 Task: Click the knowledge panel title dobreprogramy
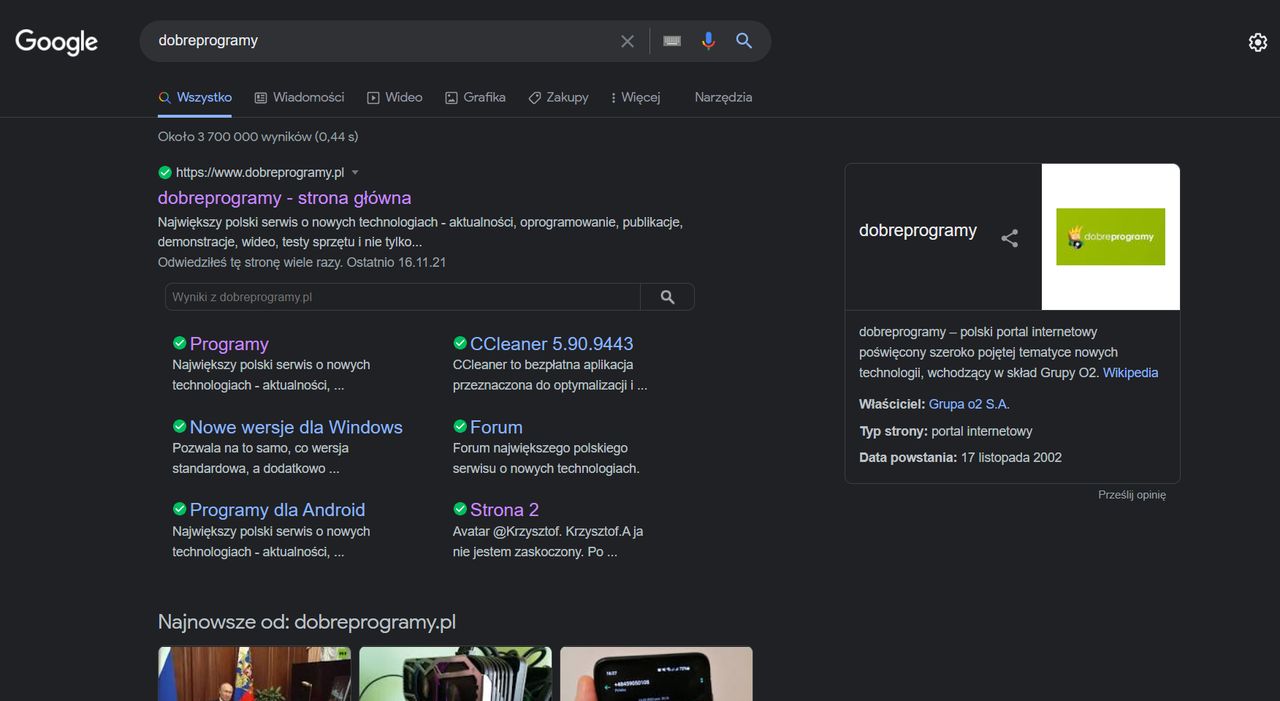click(x=918, y=230)
